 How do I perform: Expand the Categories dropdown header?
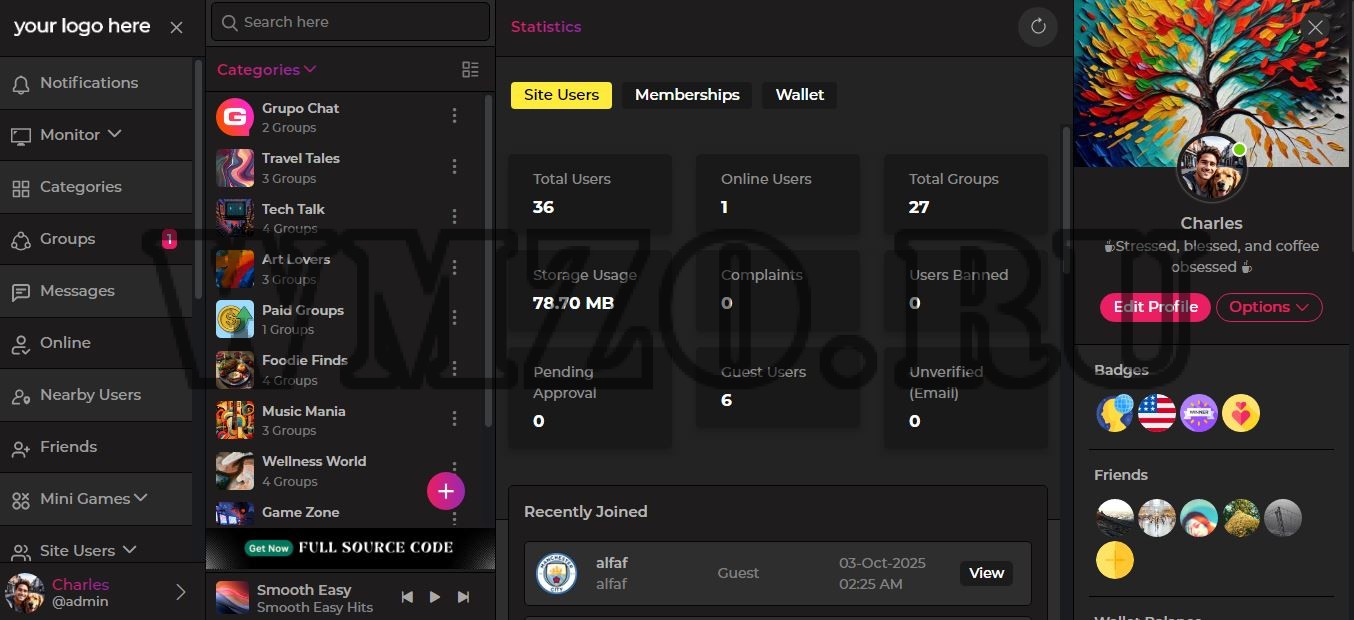266,69
